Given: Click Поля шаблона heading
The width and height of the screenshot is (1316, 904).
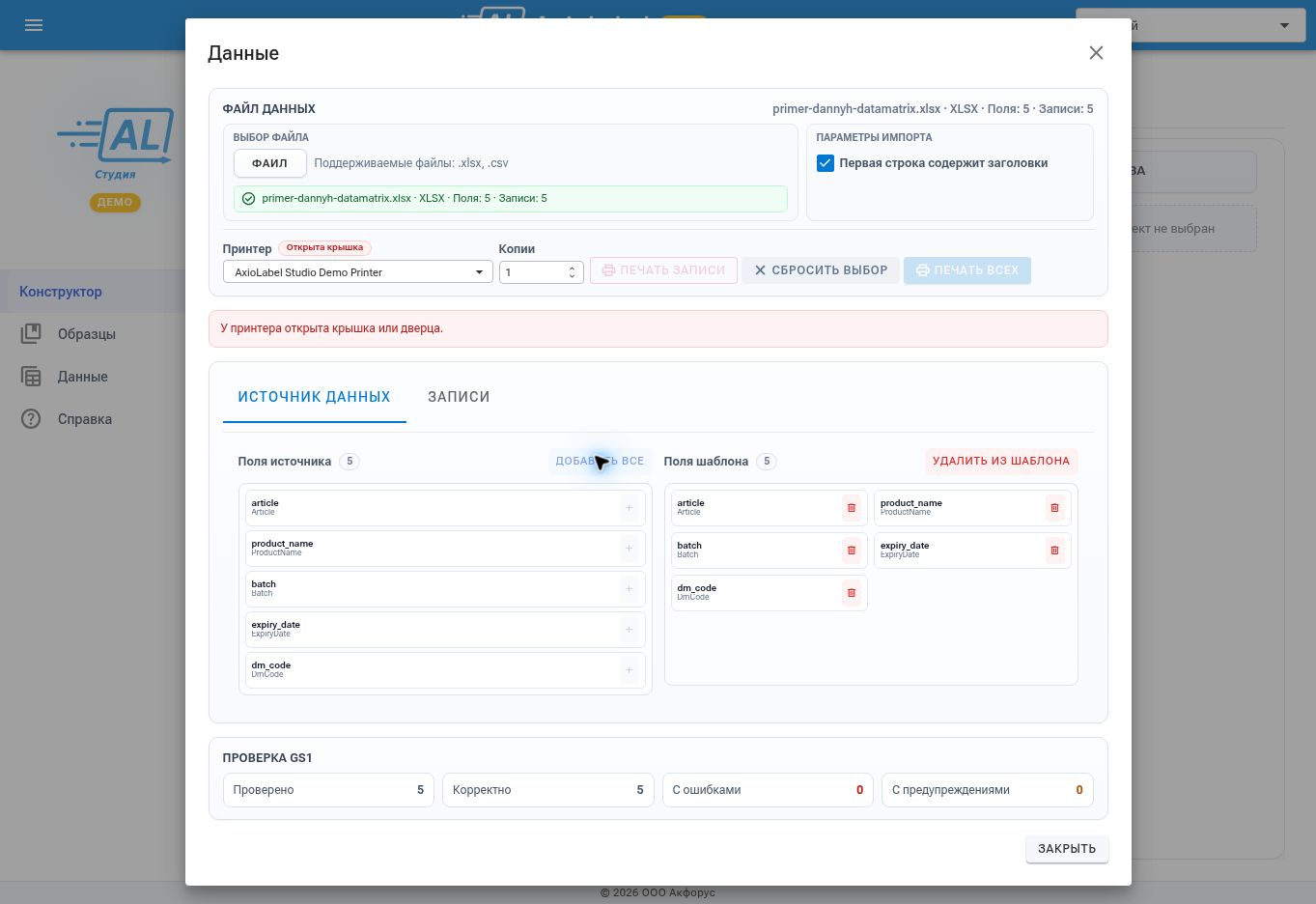Looking at the screenshot, I should (x=706, y=462).
